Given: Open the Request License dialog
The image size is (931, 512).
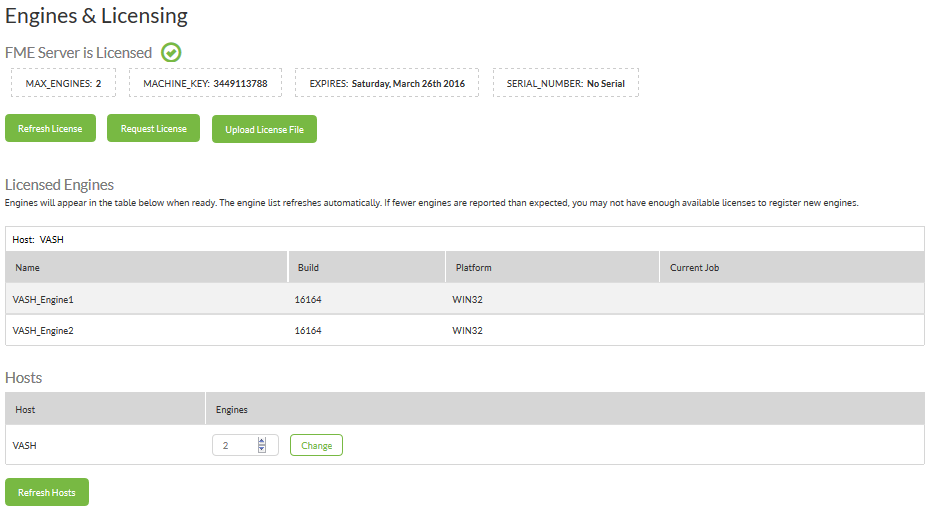Looking at the screenshot, I should tap(153, 128).
